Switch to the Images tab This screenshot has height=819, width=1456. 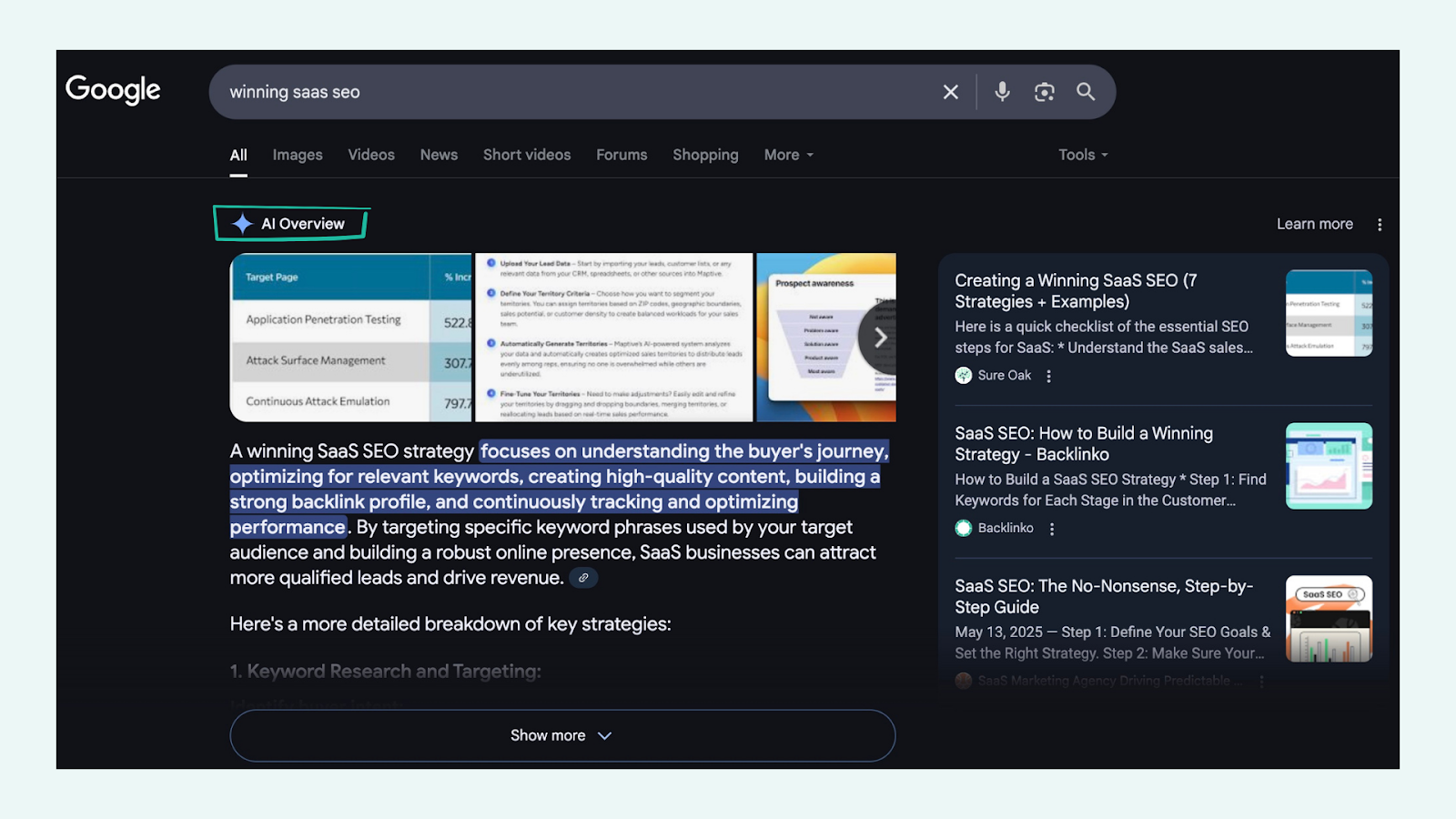[297, 155]
